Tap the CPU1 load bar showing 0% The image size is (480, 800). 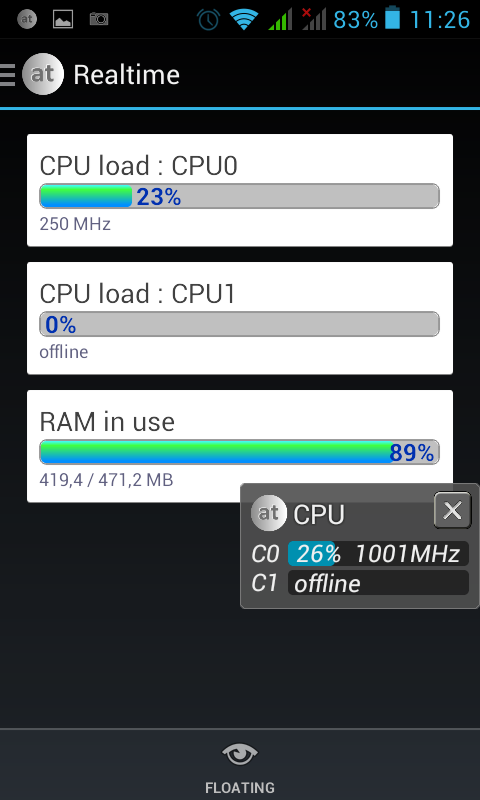[x=239, y=324]
